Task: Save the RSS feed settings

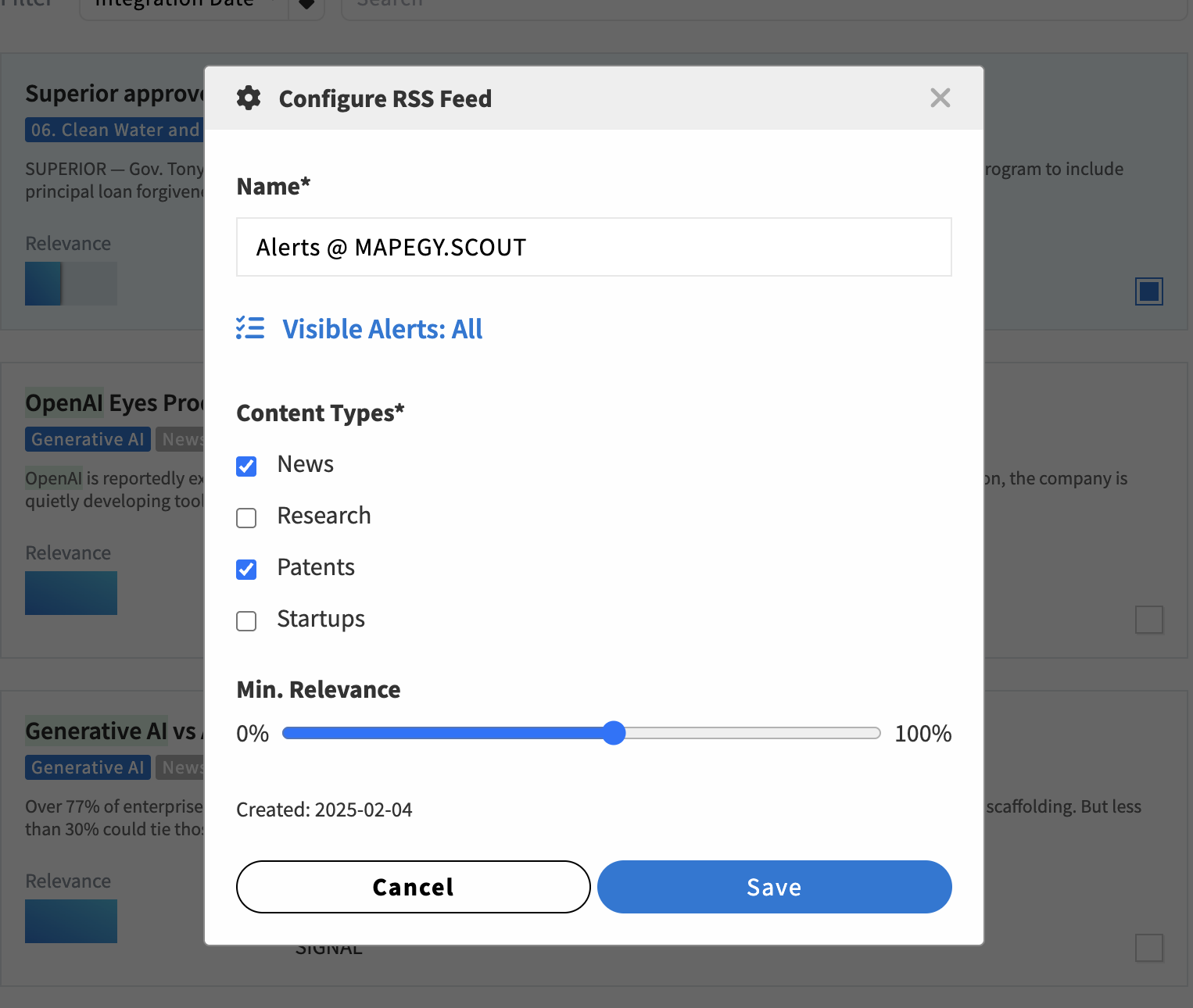Action: click(775, 887)
